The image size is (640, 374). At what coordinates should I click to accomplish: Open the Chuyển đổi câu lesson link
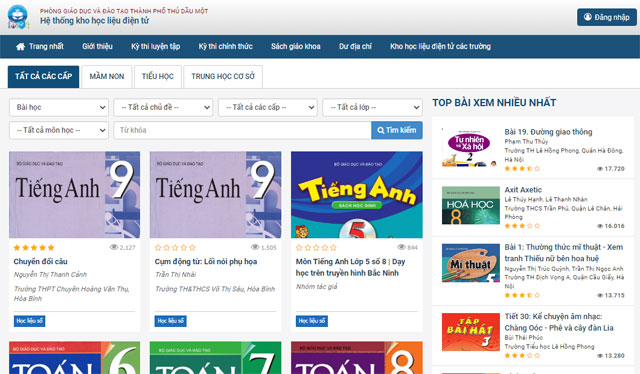click(x=40, y=261)
